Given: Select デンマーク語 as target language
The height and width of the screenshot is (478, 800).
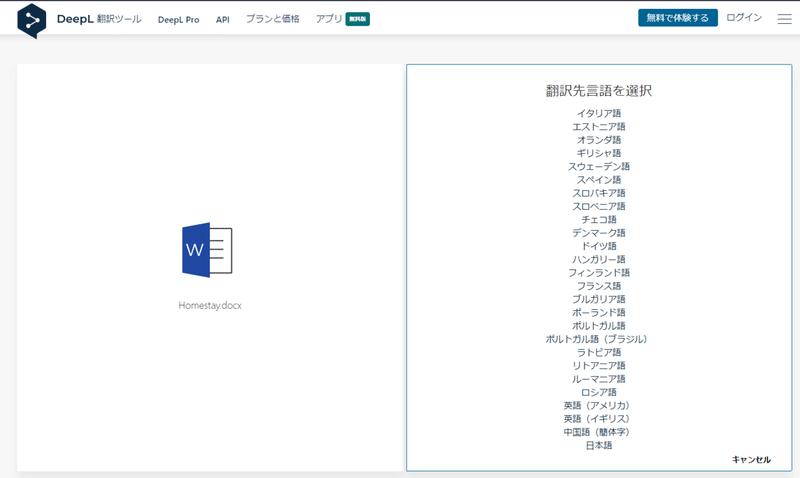Looking at the screenshot, I should pos(599,233).
